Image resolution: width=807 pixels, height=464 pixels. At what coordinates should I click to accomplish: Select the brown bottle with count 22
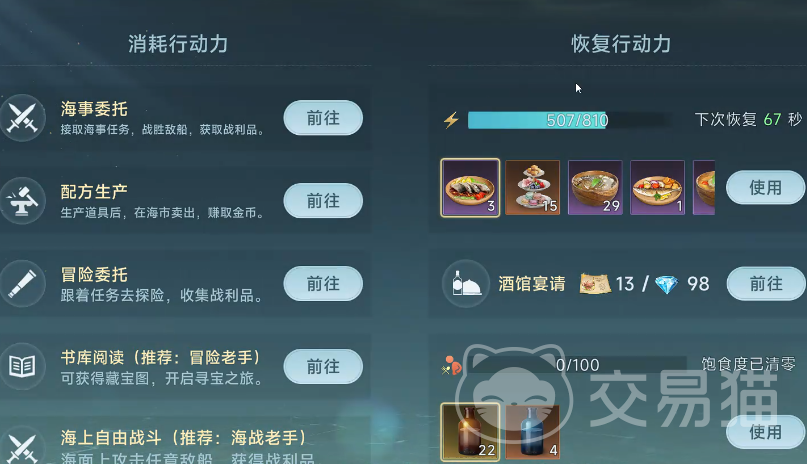[x=470, y=432]
